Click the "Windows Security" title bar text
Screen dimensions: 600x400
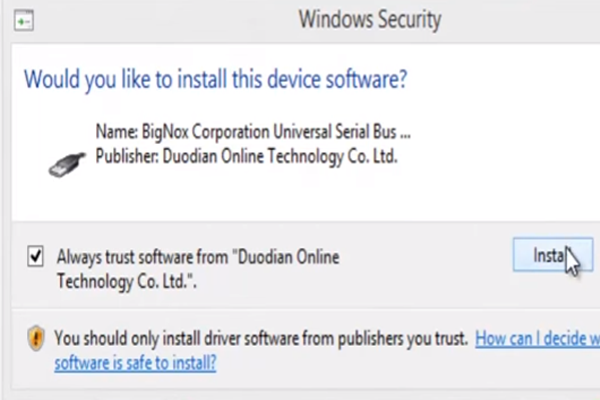tap(369, 19)
